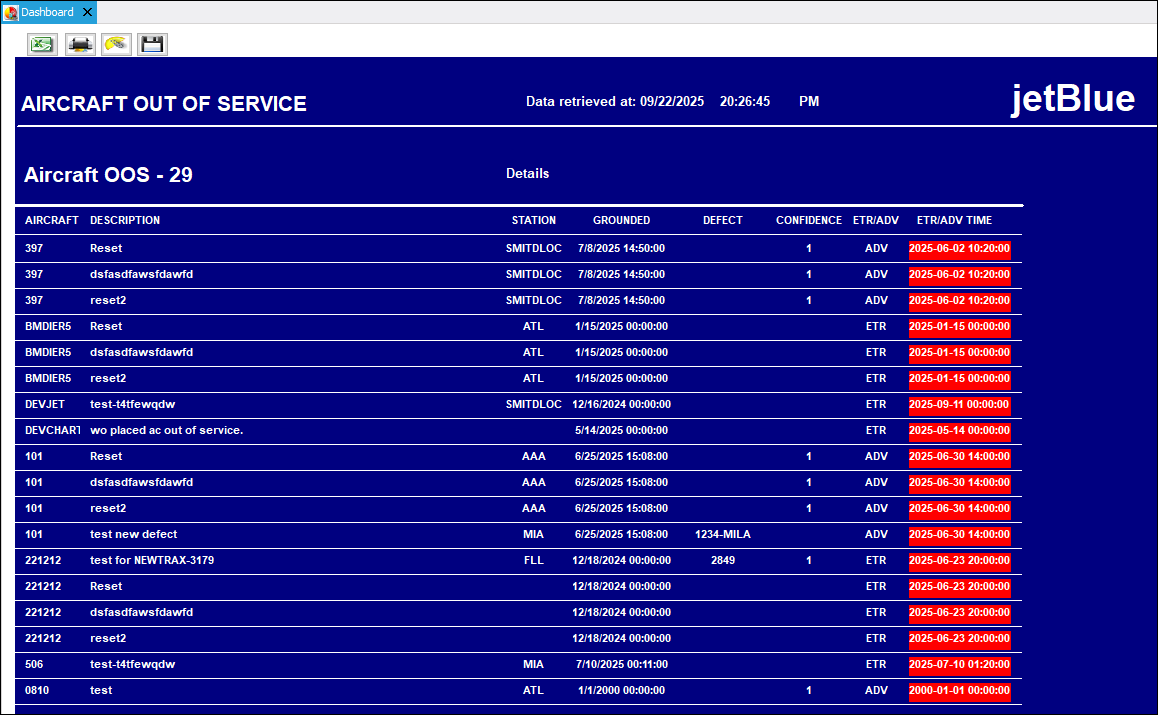Click the FLL station cell
This screenshot has height=715, width=1158.
click(x=534, y=561)
